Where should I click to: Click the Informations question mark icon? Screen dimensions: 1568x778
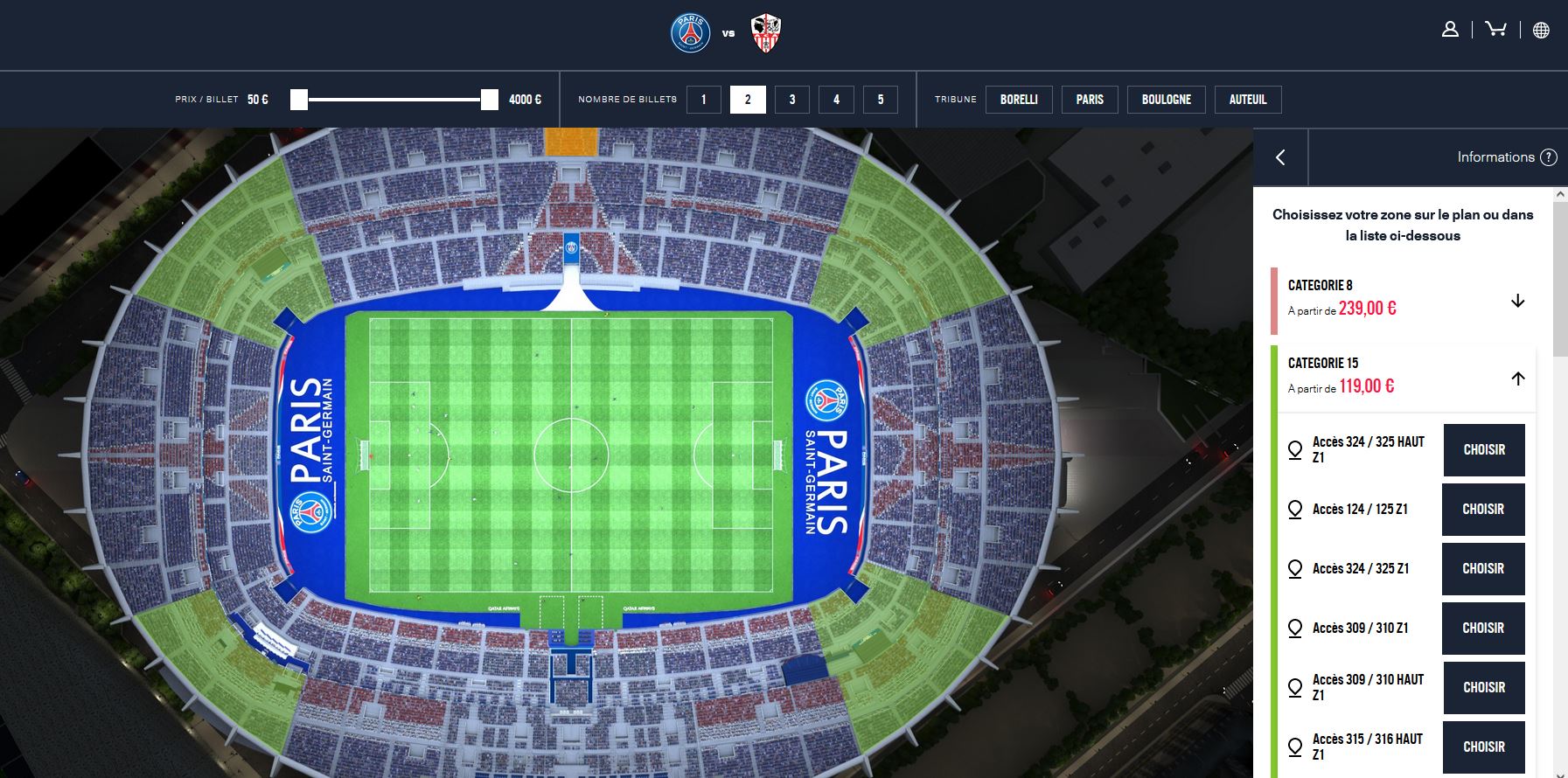(x=1549, y=157)
